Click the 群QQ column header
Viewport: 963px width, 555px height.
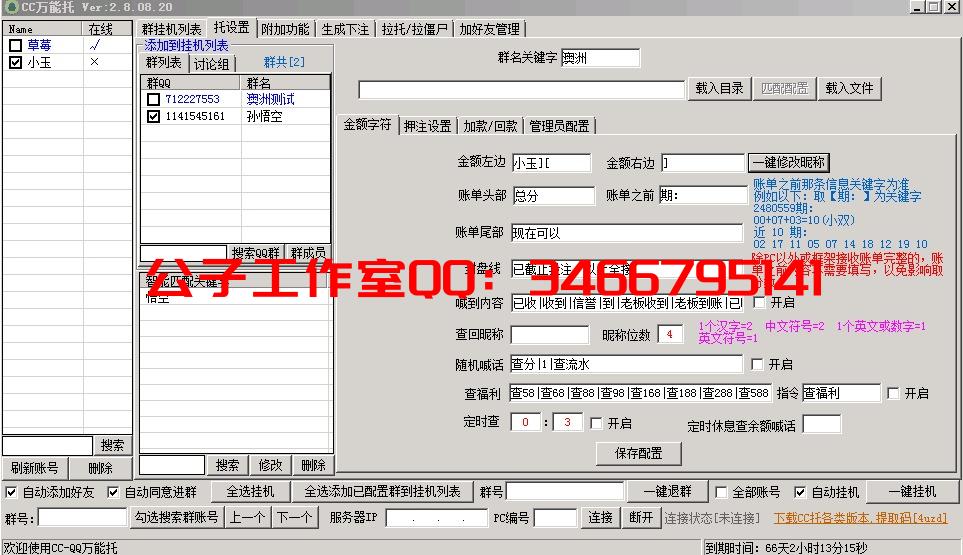tap(190, 83)
